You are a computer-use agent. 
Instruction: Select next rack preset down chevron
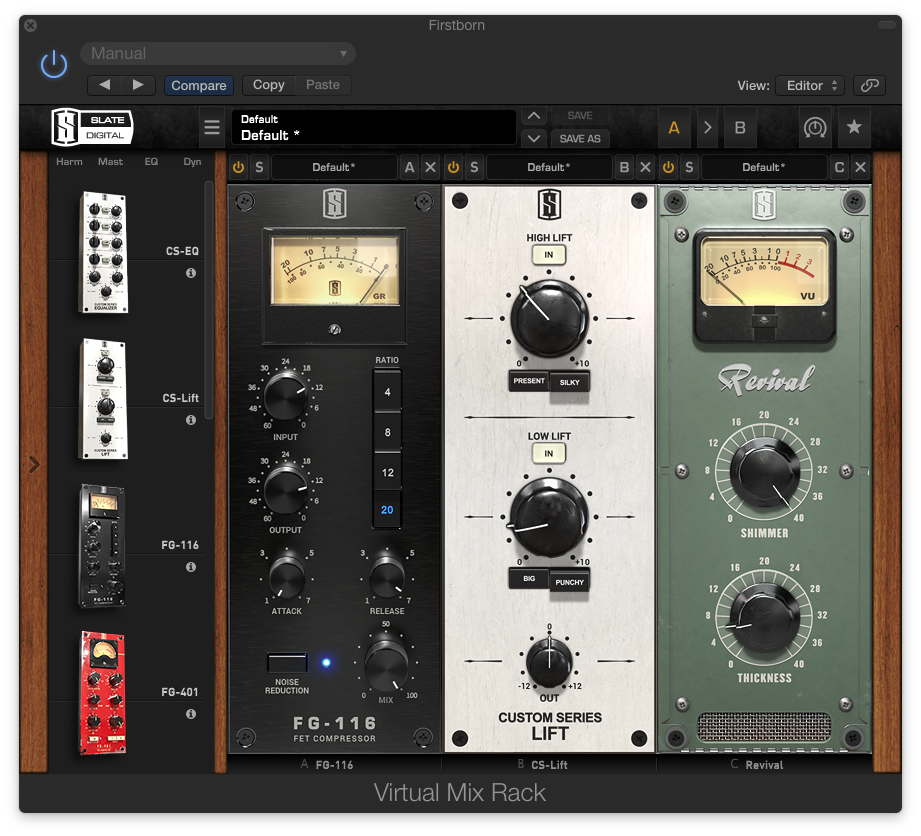click(x=533, y=139)
